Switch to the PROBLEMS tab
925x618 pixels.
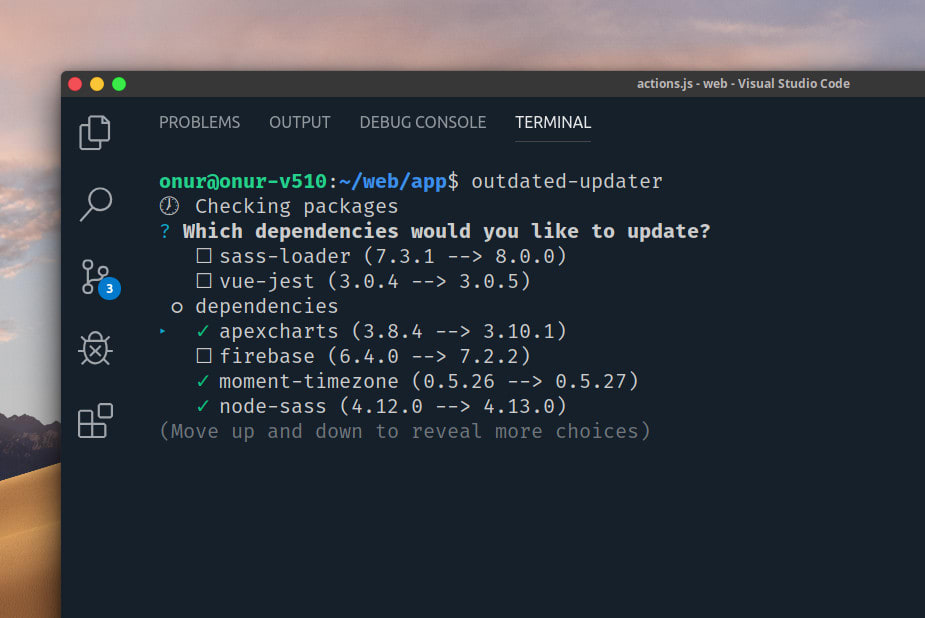point(199,122)
